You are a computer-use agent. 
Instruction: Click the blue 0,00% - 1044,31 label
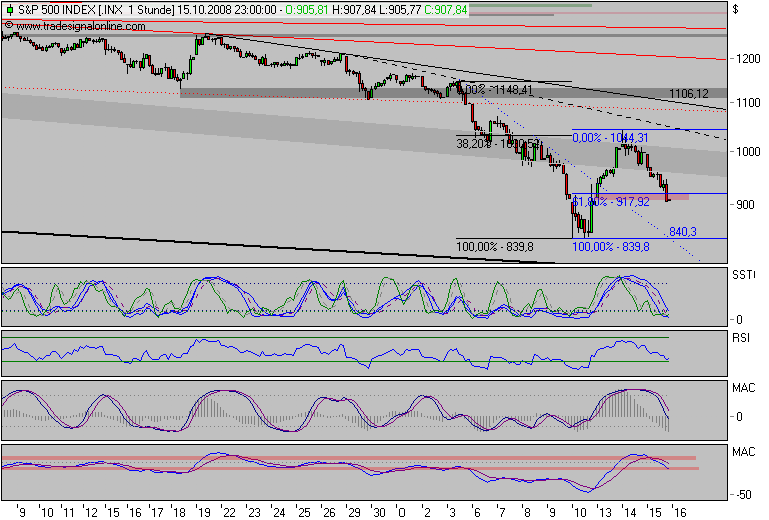coord(610,138)
